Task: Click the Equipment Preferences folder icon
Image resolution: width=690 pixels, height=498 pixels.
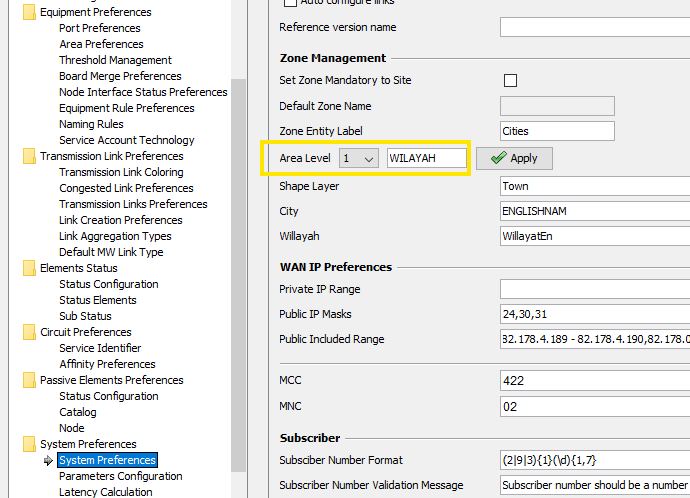Action: 29,12
